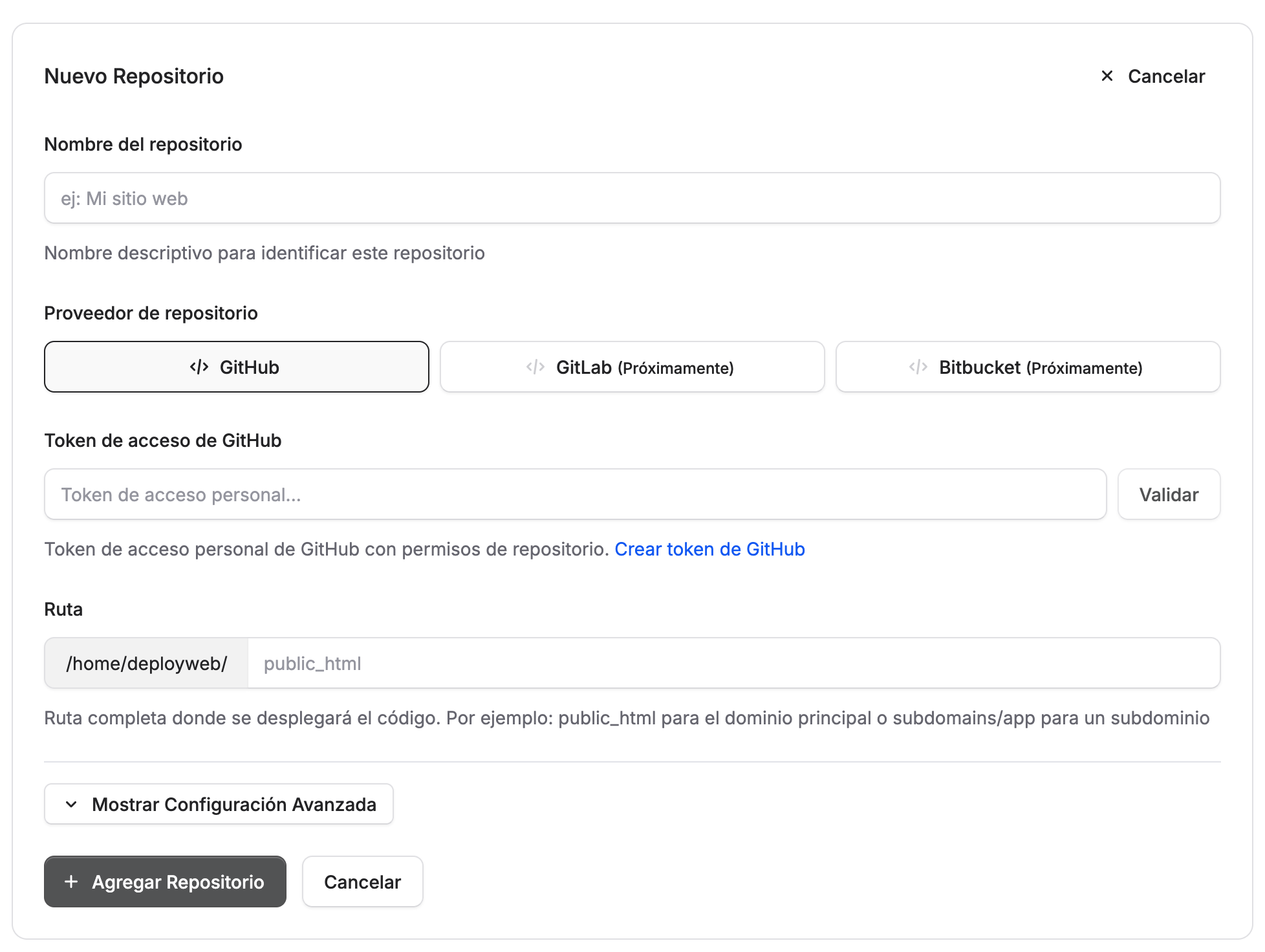Click the /home/deployweb/ path prefix
Viewport: 1265px width, 952px height.
click(x=146, y=662)
